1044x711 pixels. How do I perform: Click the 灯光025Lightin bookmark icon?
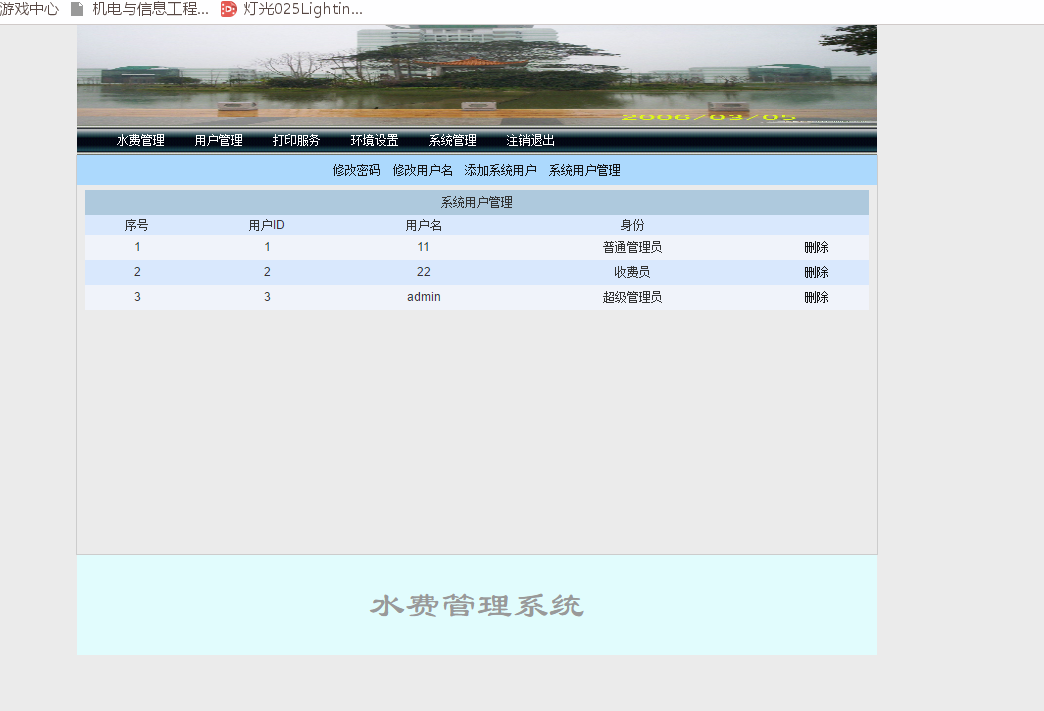tap(228, 9)
